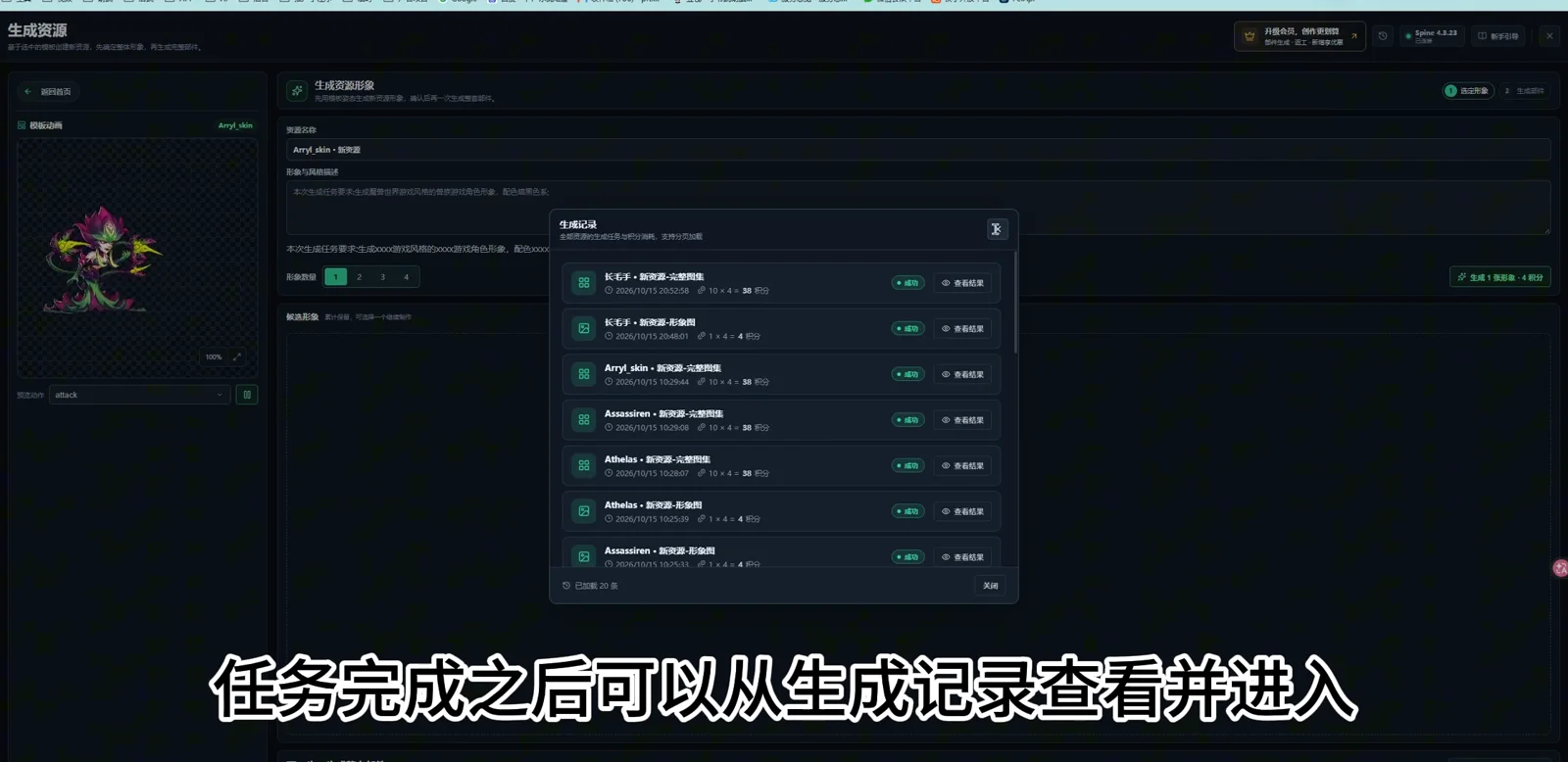Viewport: 1568px width, 762px height.
Task: Click the 形象与风格描述 text area
Action: pos(918,208)
